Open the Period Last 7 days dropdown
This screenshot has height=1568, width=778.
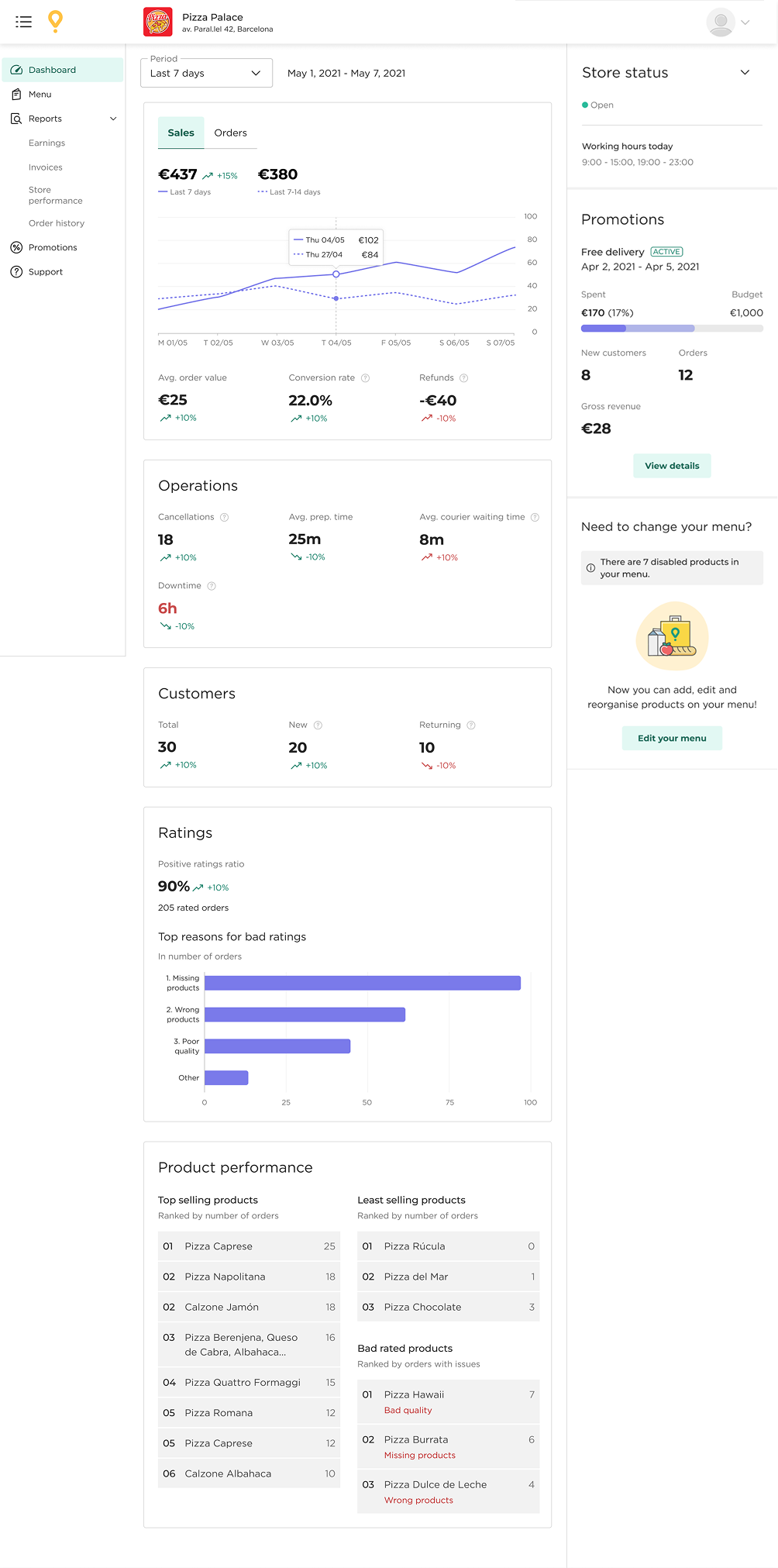pyautogui.click(x=206, y=73)
